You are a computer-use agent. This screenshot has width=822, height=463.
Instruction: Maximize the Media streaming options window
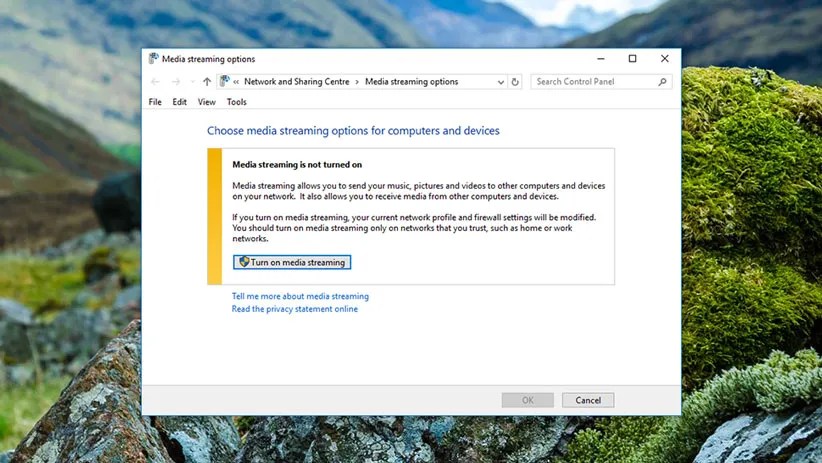[x=632, y=59]
